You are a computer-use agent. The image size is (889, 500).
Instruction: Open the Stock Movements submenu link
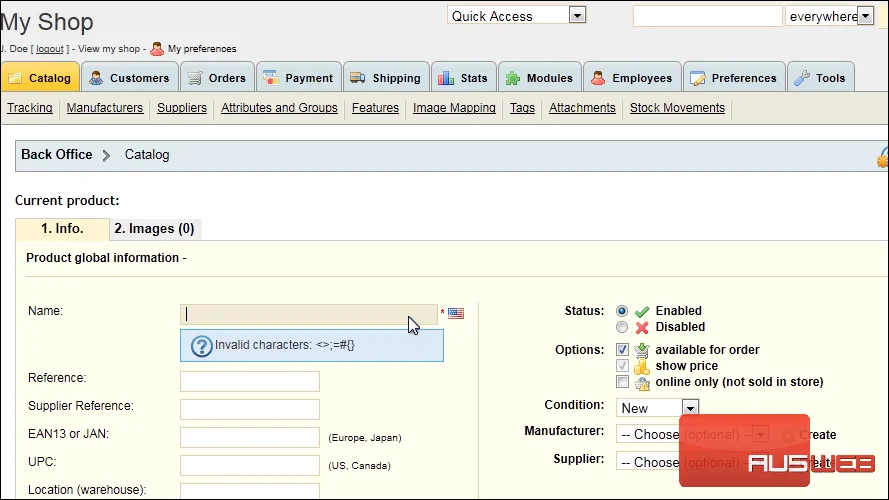pyautogui.click(x=678, y=108)
